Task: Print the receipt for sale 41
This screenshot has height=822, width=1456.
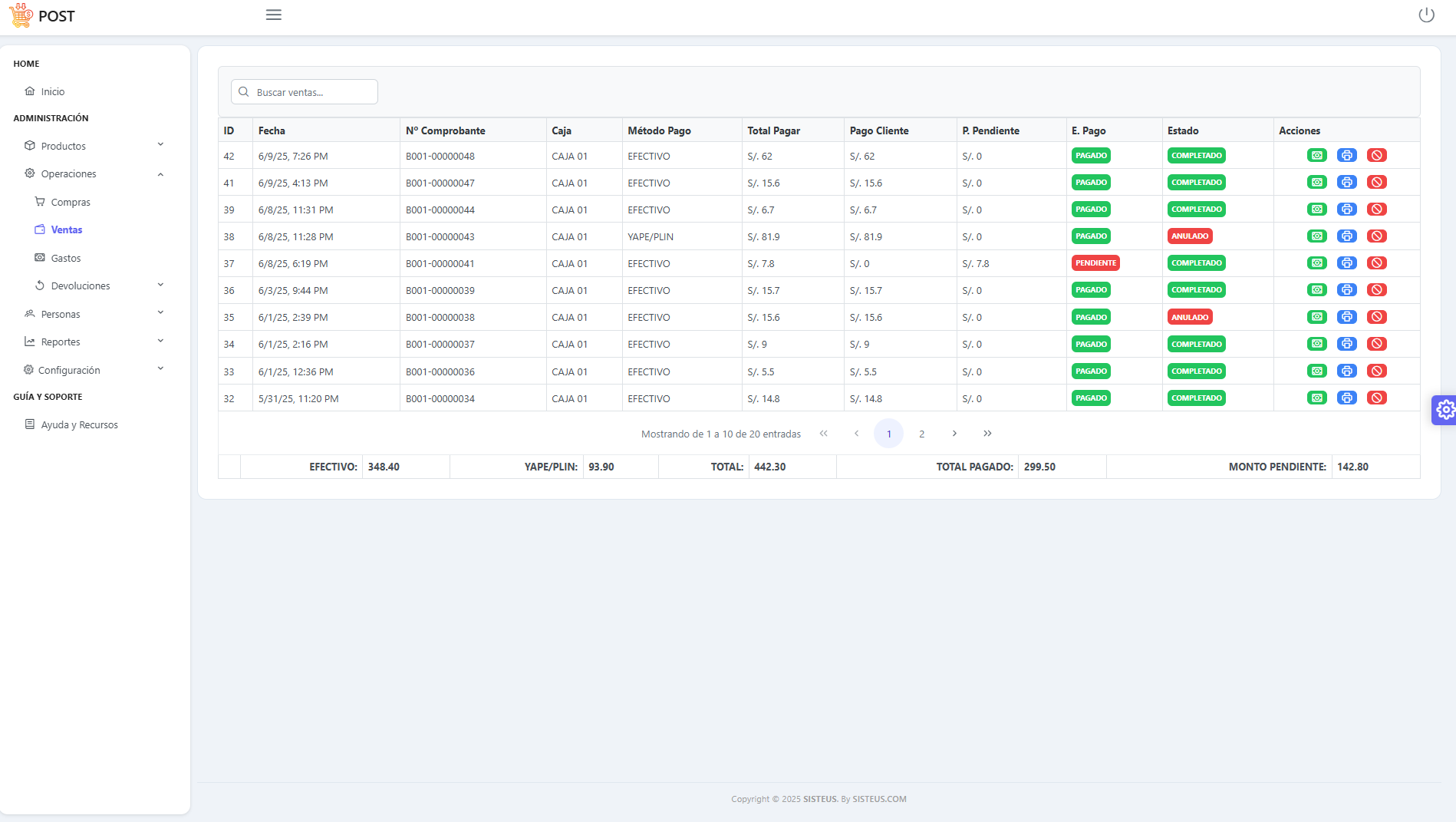Action: click(x=1346, y=183)
